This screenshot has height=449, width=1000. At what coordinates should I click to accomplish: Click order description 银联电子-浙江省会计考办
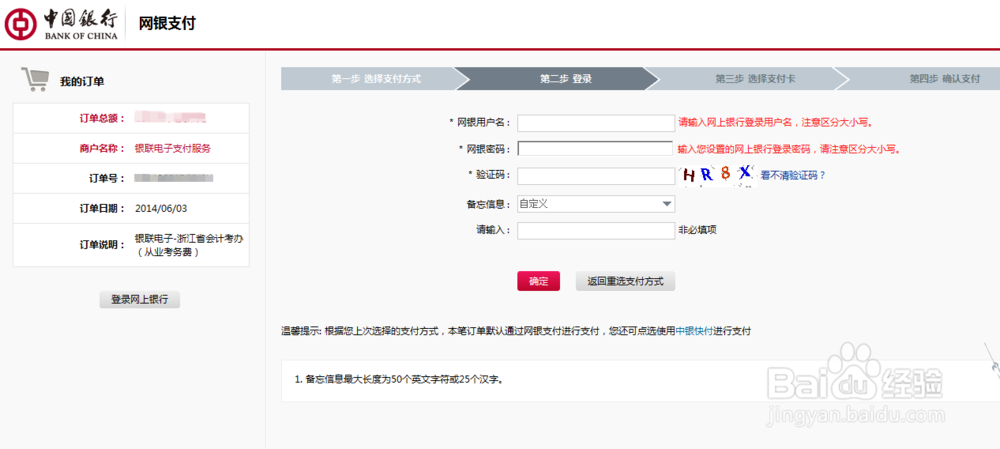(x=189, y=239)
